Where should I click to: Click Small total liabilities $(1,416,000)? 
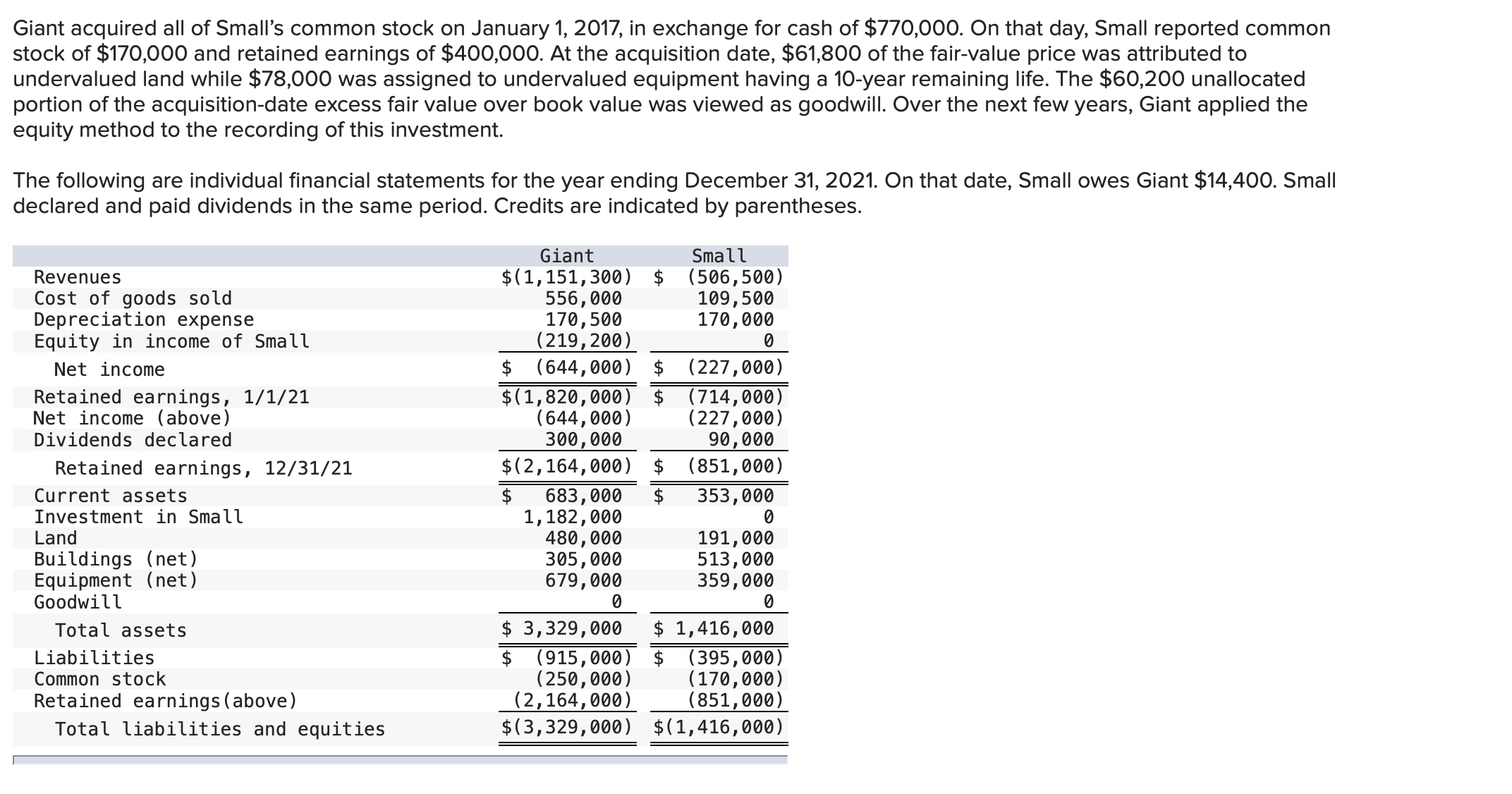[719, 727]
